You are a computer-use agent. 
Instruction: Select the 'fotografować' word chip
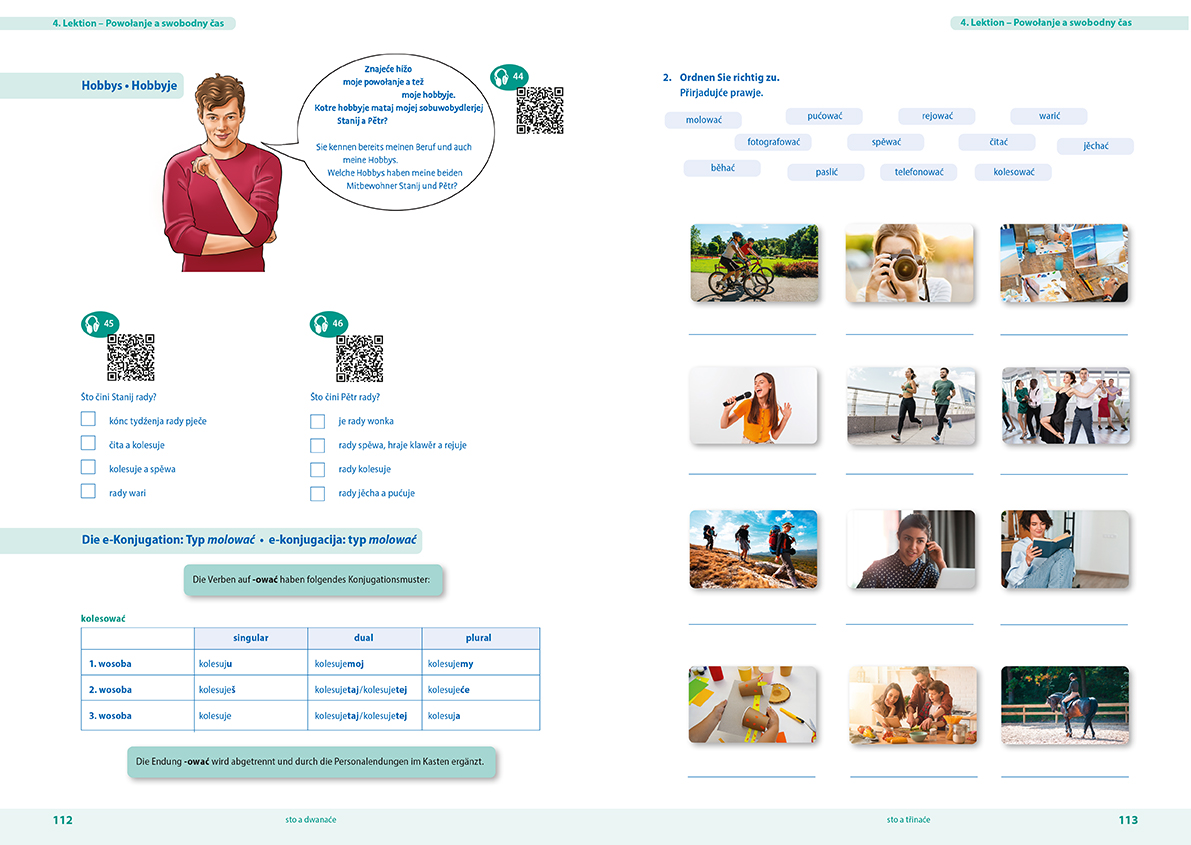coord(773,142)
